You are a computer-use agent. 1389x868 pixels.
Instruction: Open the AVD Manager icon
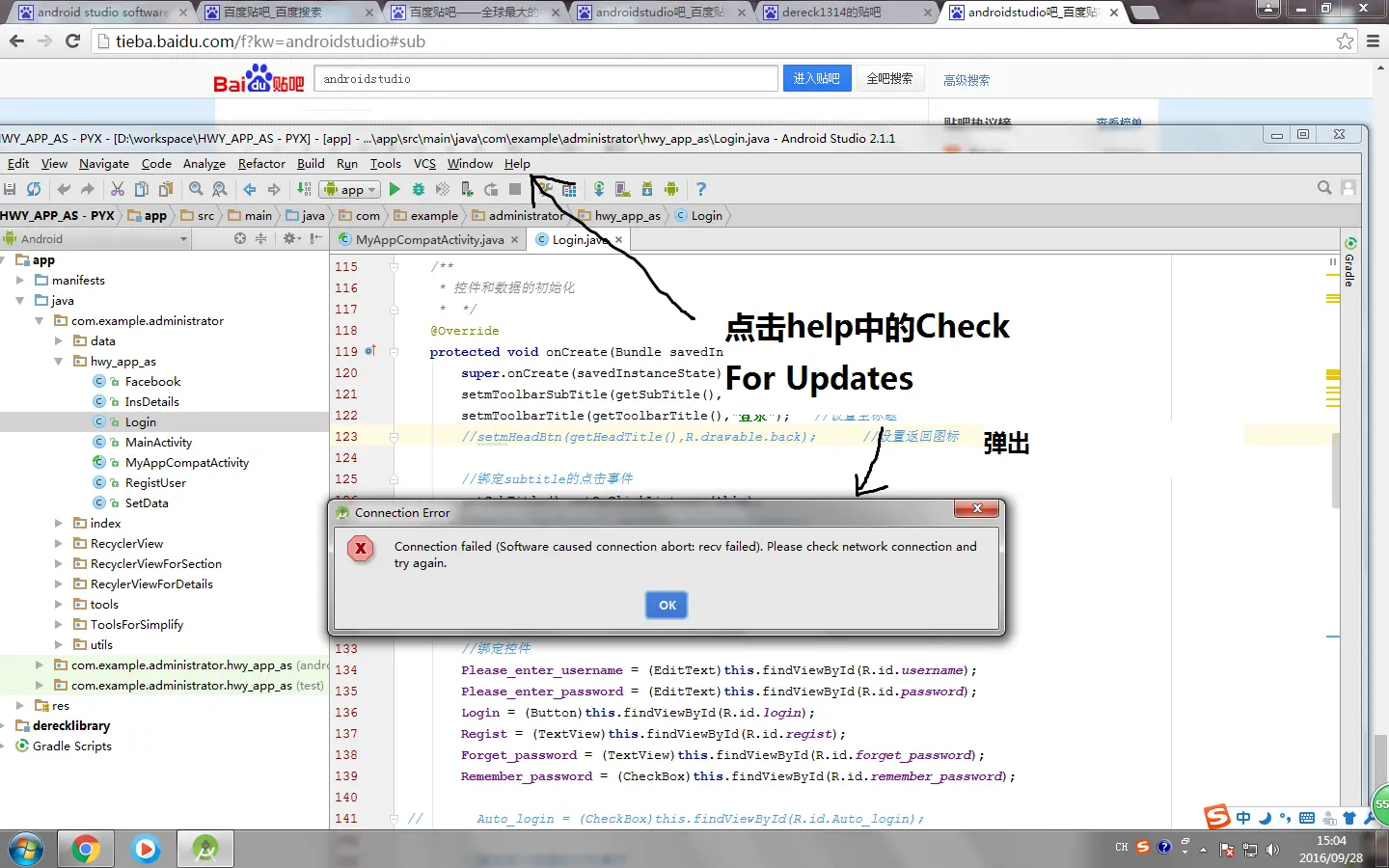tap(623, 189)
